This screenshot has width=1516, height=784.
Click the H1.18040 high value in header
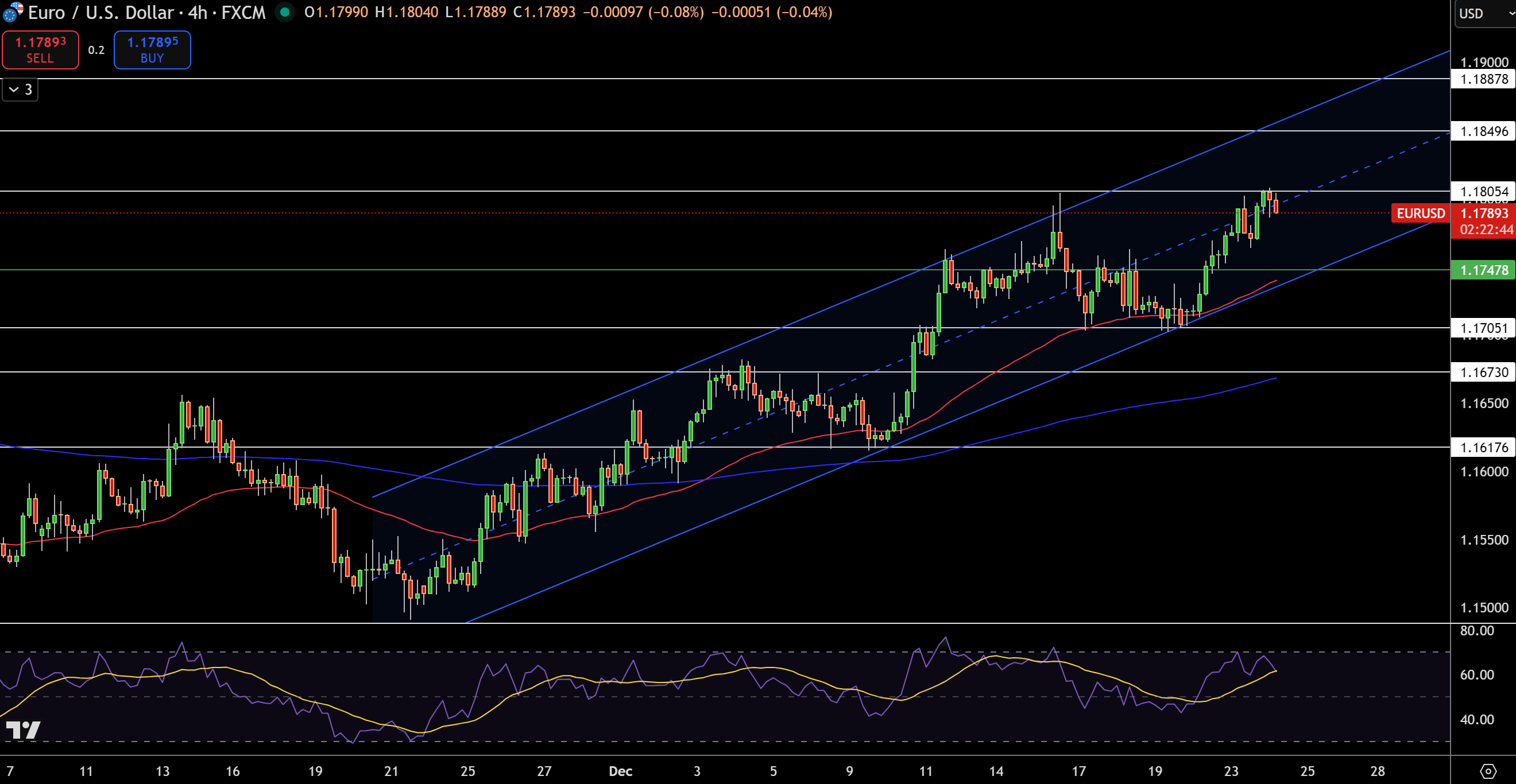tap(407, 11)
